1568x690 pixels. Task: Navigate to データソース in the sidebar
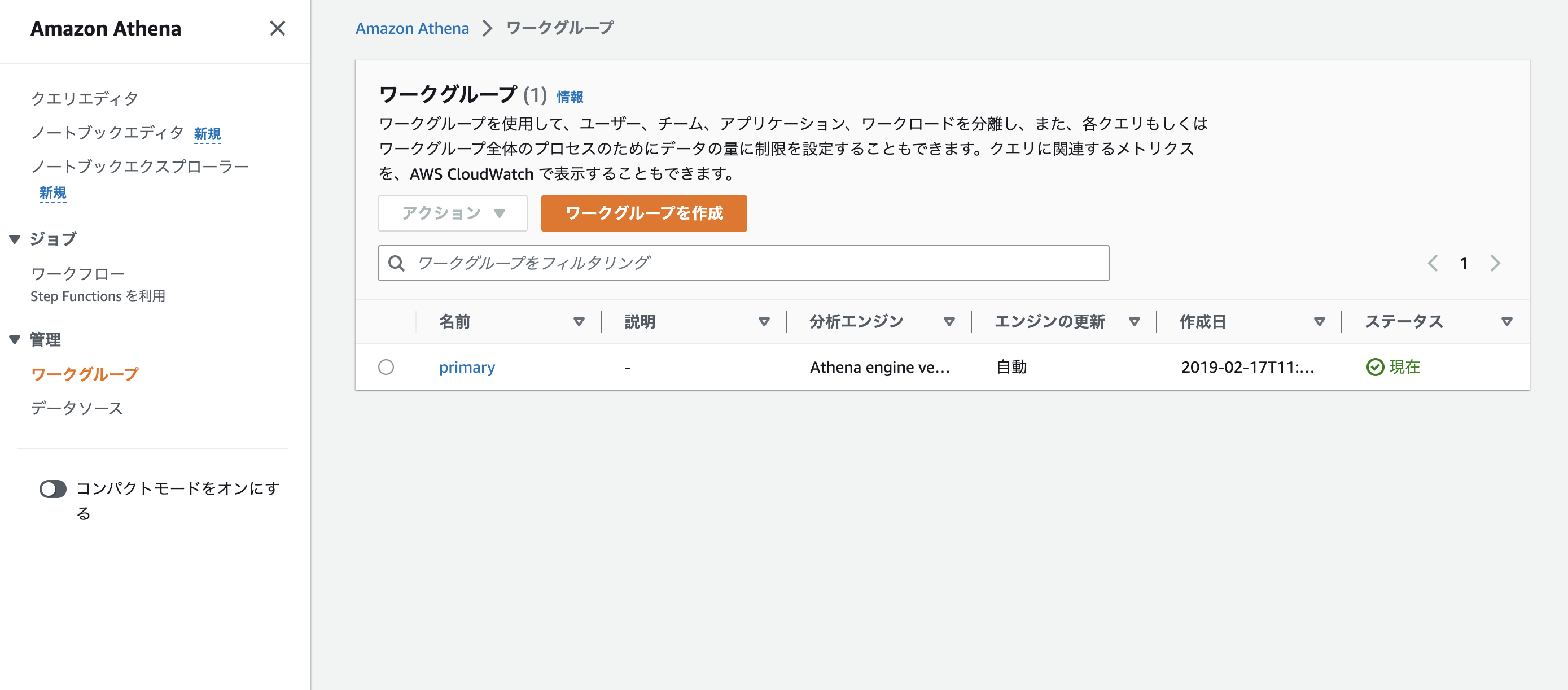coord(78,408)
